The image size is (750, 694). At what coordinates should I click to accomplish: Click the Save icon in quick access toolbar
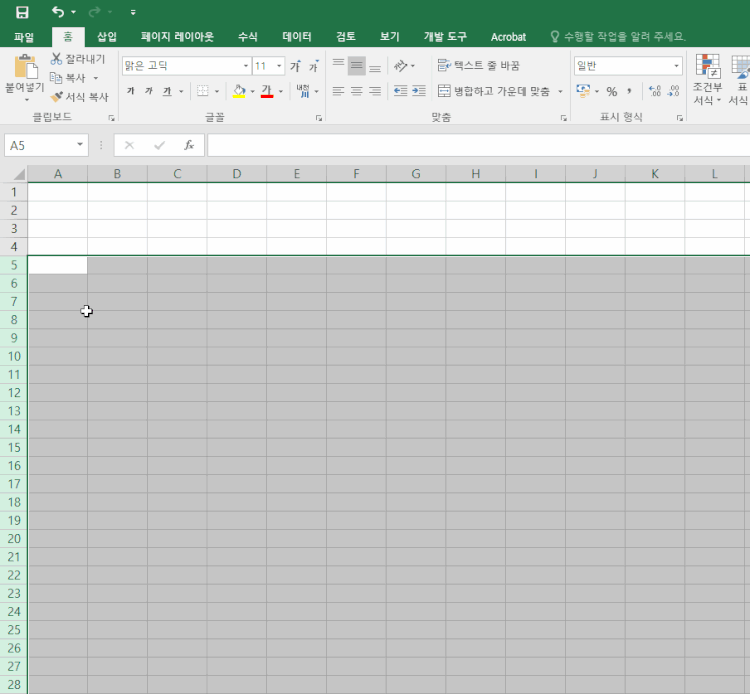coord(22,12)
